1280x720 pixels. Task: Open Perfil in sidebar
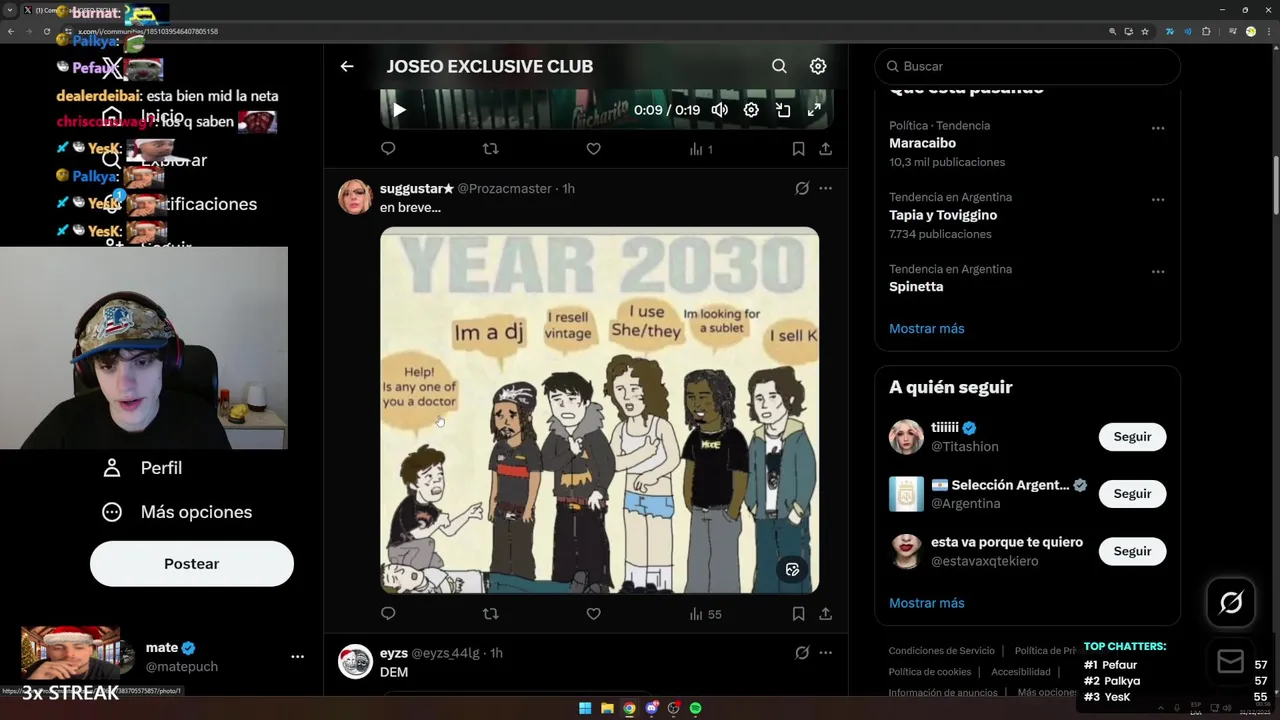pyautogui.click(x=142, y=468)
